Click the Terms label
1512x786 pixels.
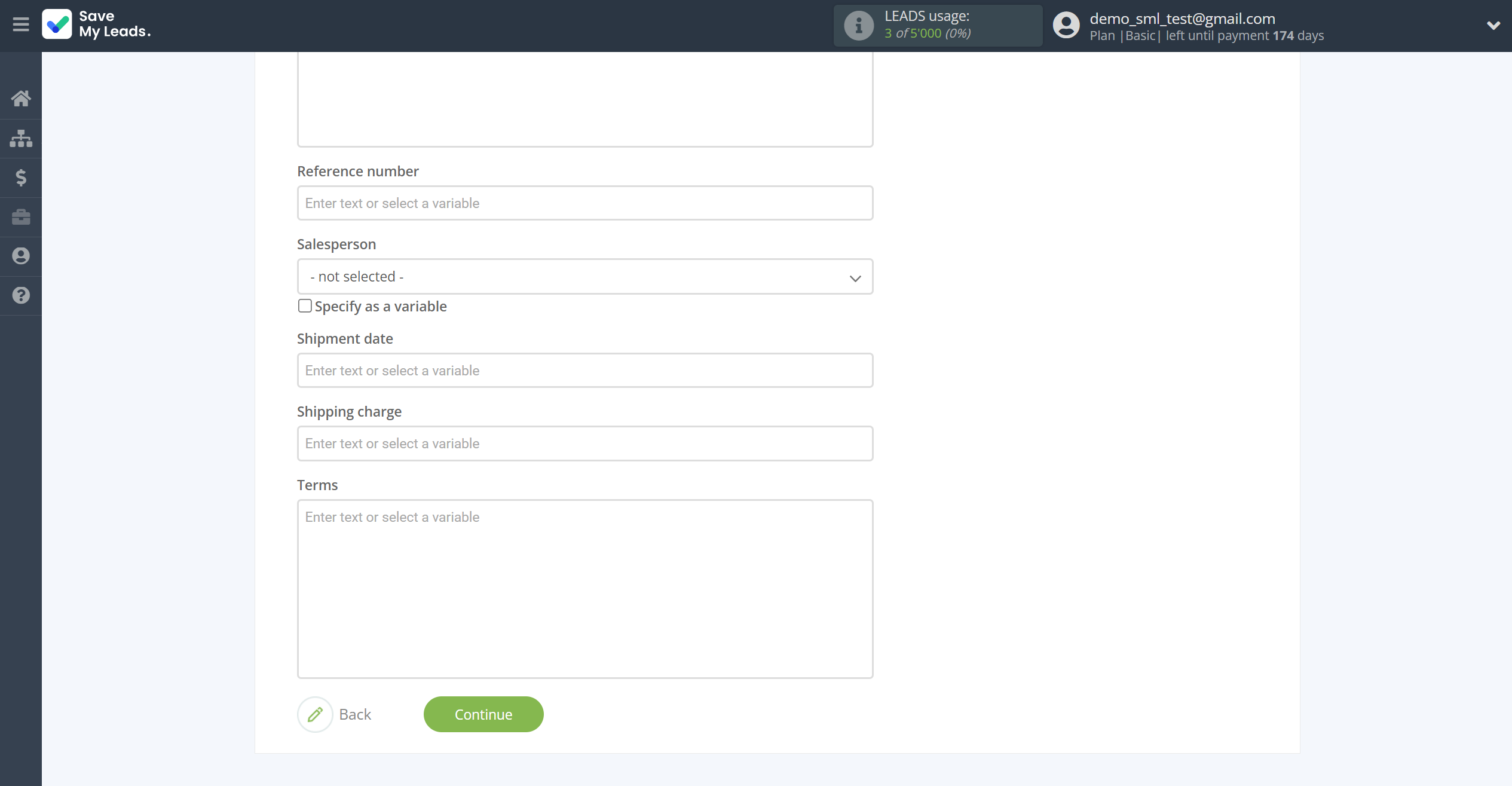(317, 485)
